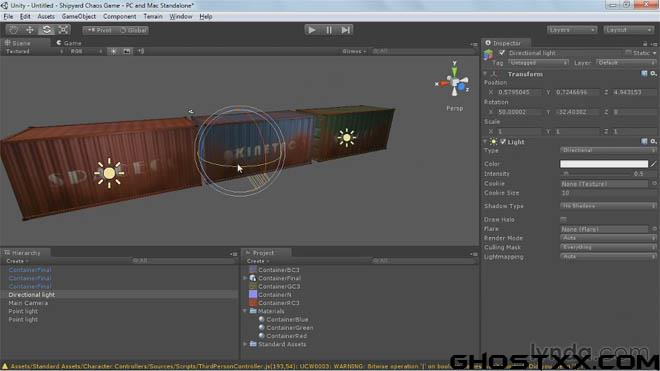Viewport: 660px width, 371px height.
Task: Click the Global orientation button
Action: click(132, 30)
